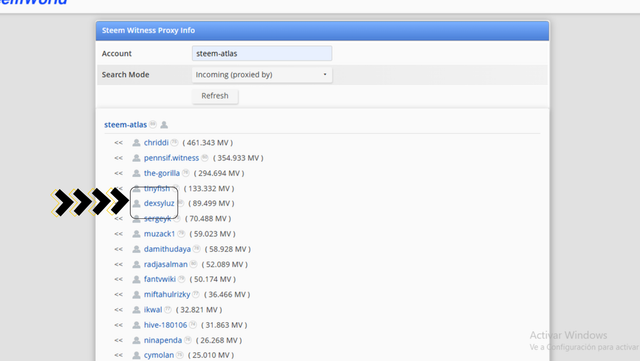
Task: Expand the << arrow in muzack1 row
Action: coord(118,234)
